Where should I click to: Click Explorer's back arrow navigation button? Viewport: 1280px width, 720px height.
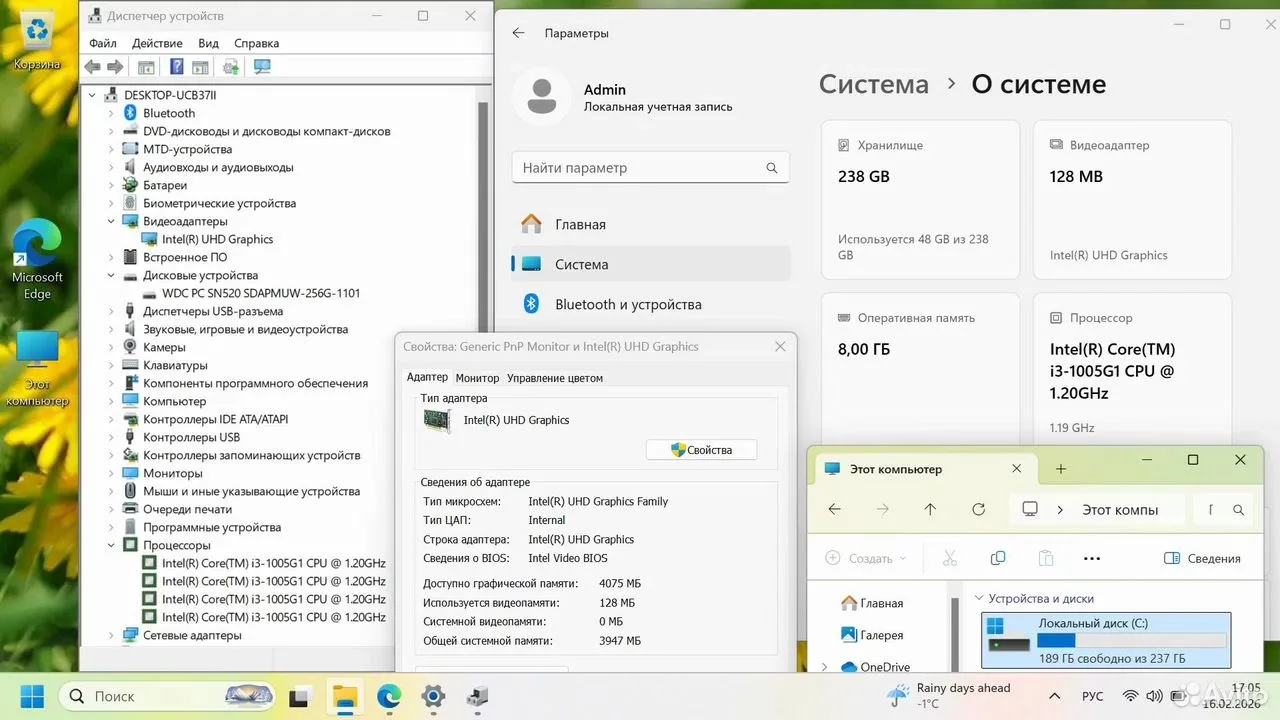pyautogui.click(x=834, y=509)
